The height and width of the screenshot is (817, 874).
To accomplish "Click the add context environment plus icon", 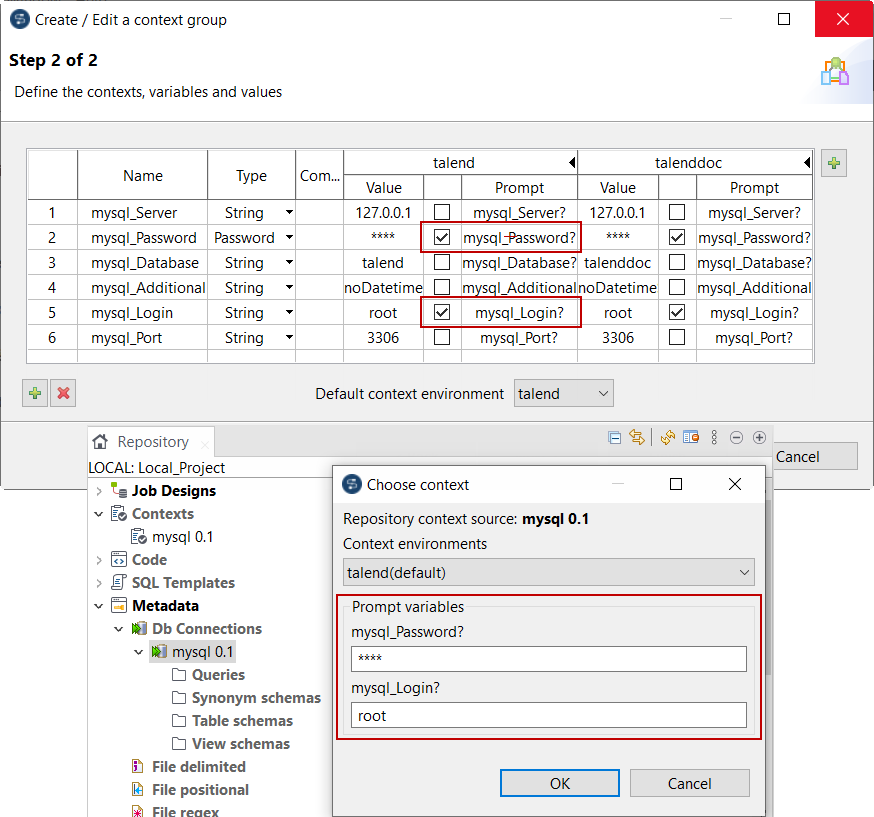I will [834, 164].
